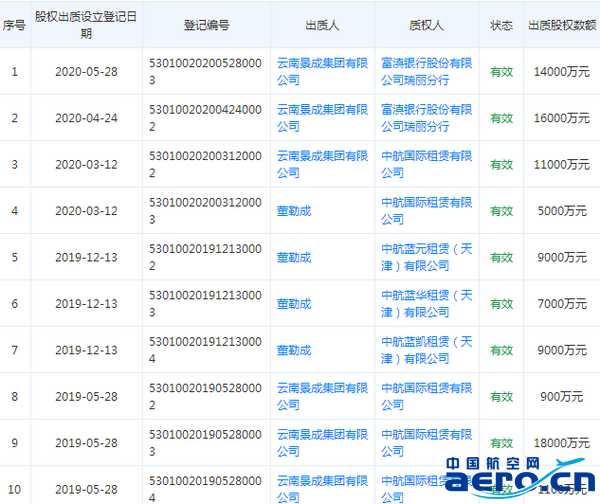
Task: Select the 质权人 column header
Action: tap(426, 25)
